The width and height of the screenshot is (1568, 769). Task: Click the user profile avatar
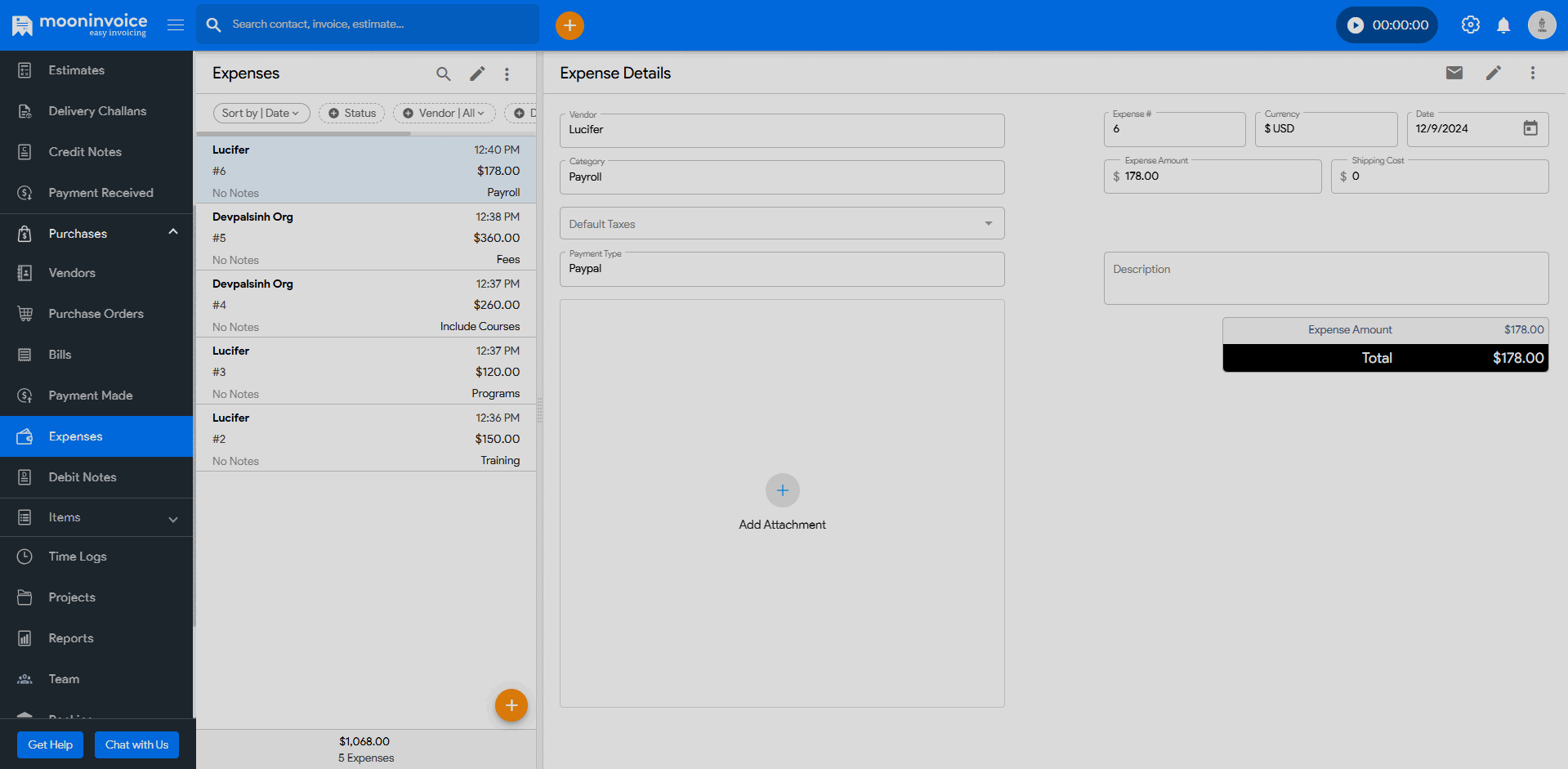click(x=1542, y=25)
